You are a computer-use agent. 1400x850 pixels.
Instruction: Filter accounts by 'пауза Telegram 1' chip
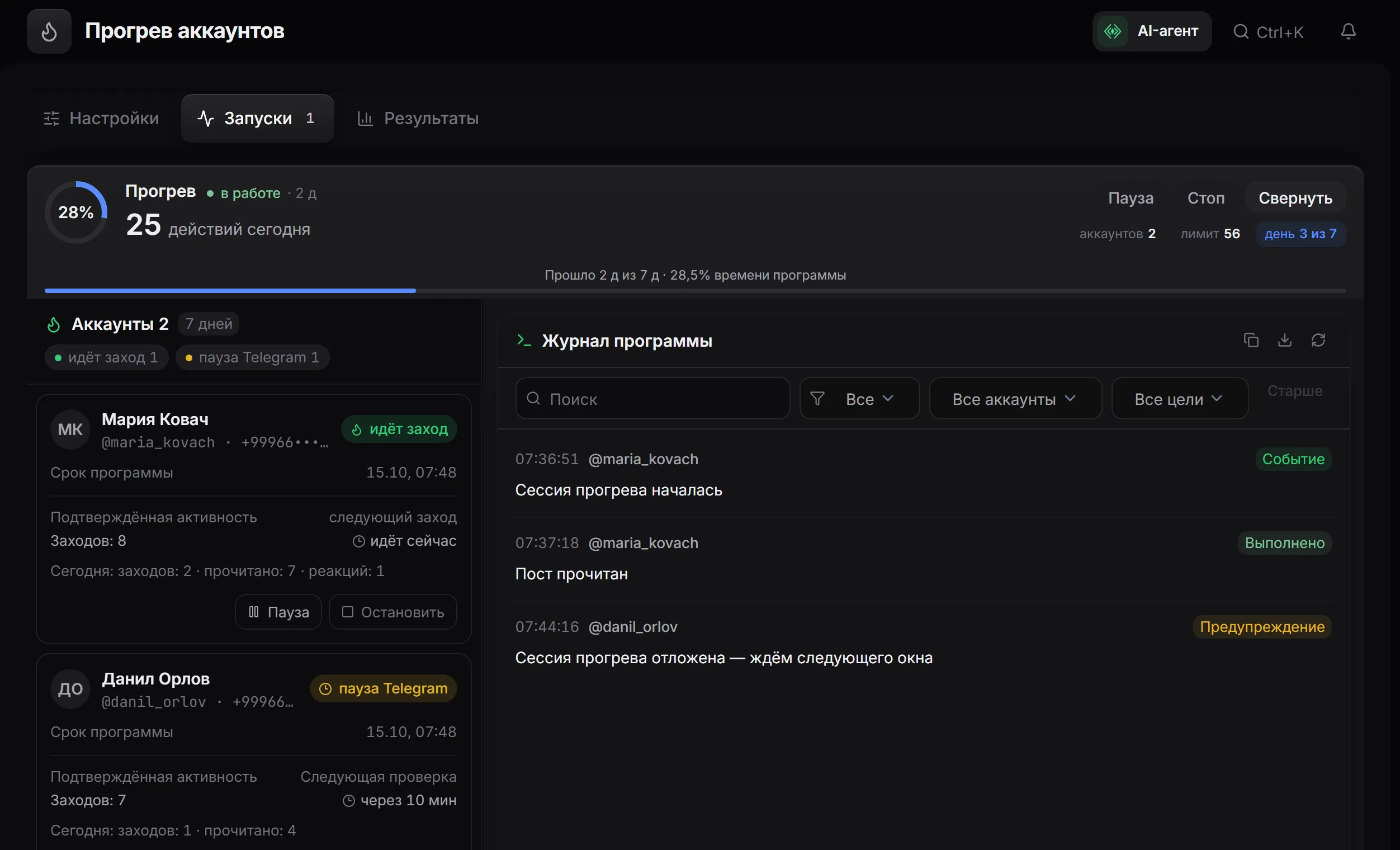click(252, 357)
